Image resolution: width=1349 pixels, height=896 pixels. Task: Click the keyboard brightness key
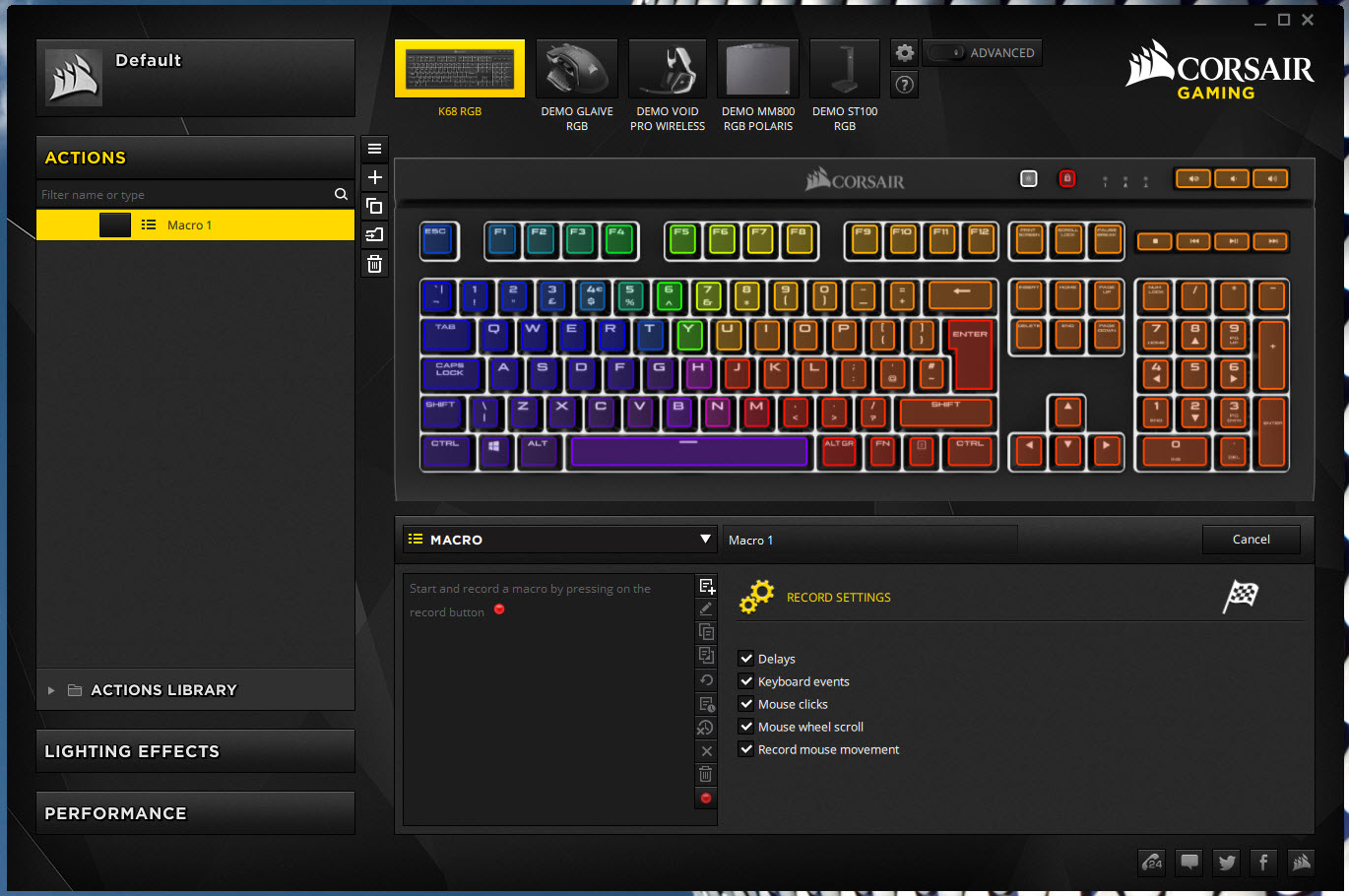(1028, 179)
